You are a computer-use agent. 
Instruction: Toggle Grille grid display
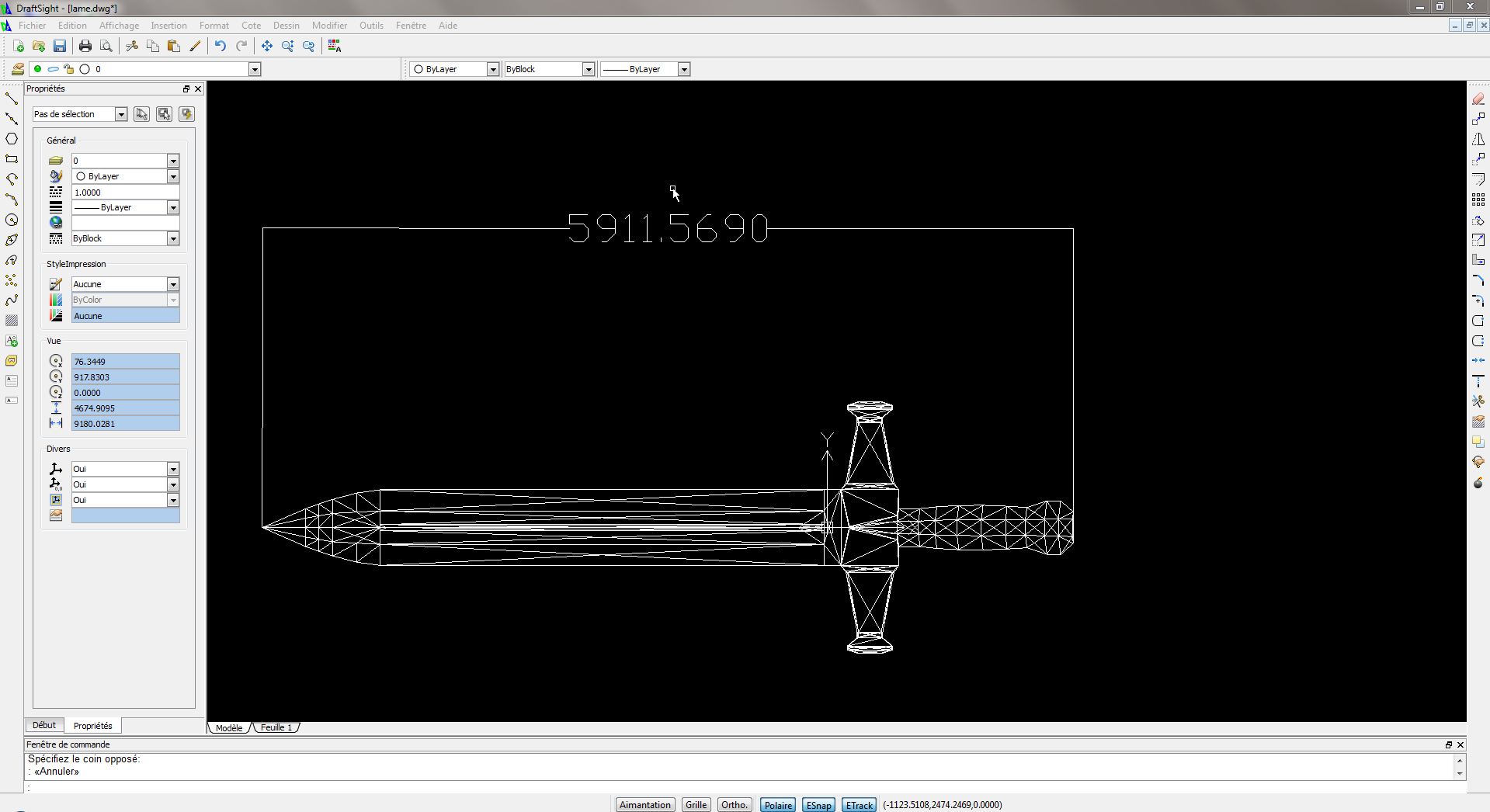point(696,805)
